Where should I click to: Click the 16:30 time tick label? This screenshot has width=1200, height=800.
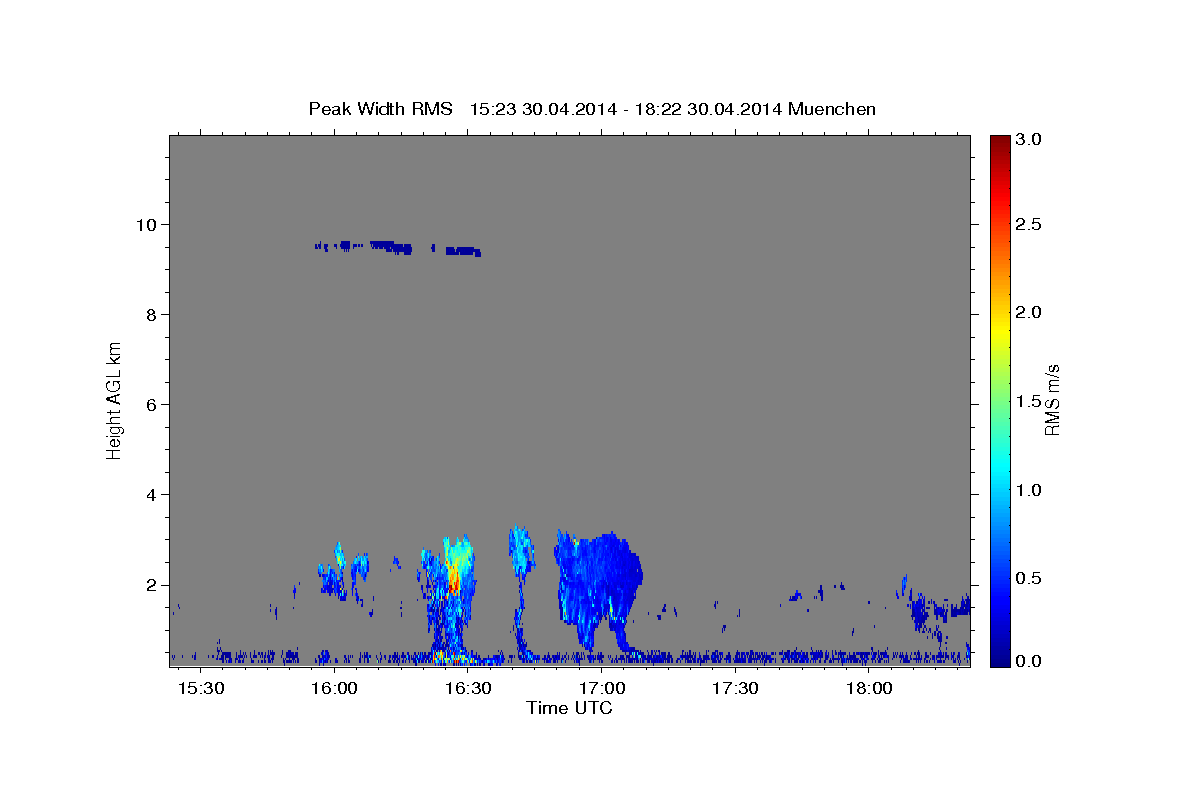(x=468, y=688)
